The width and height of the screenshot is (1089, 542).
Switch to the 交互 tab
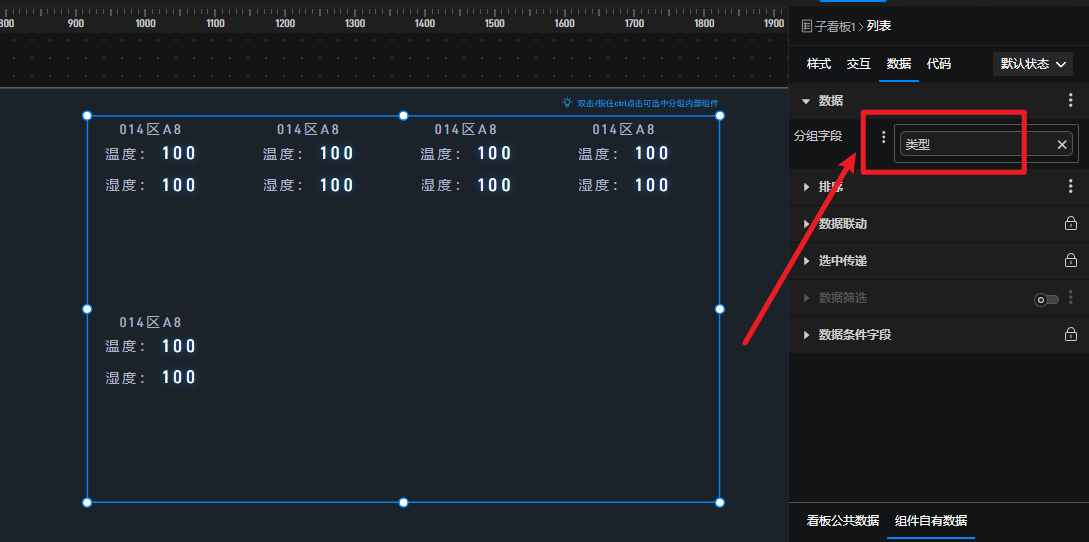click(x=858, y=64)
